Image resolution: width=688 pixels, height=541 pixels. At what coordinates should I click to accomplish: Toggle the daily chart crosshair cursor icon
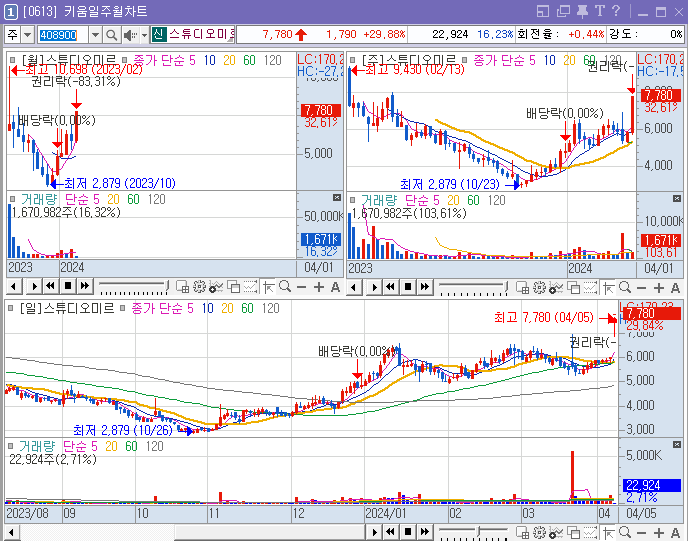609,533
